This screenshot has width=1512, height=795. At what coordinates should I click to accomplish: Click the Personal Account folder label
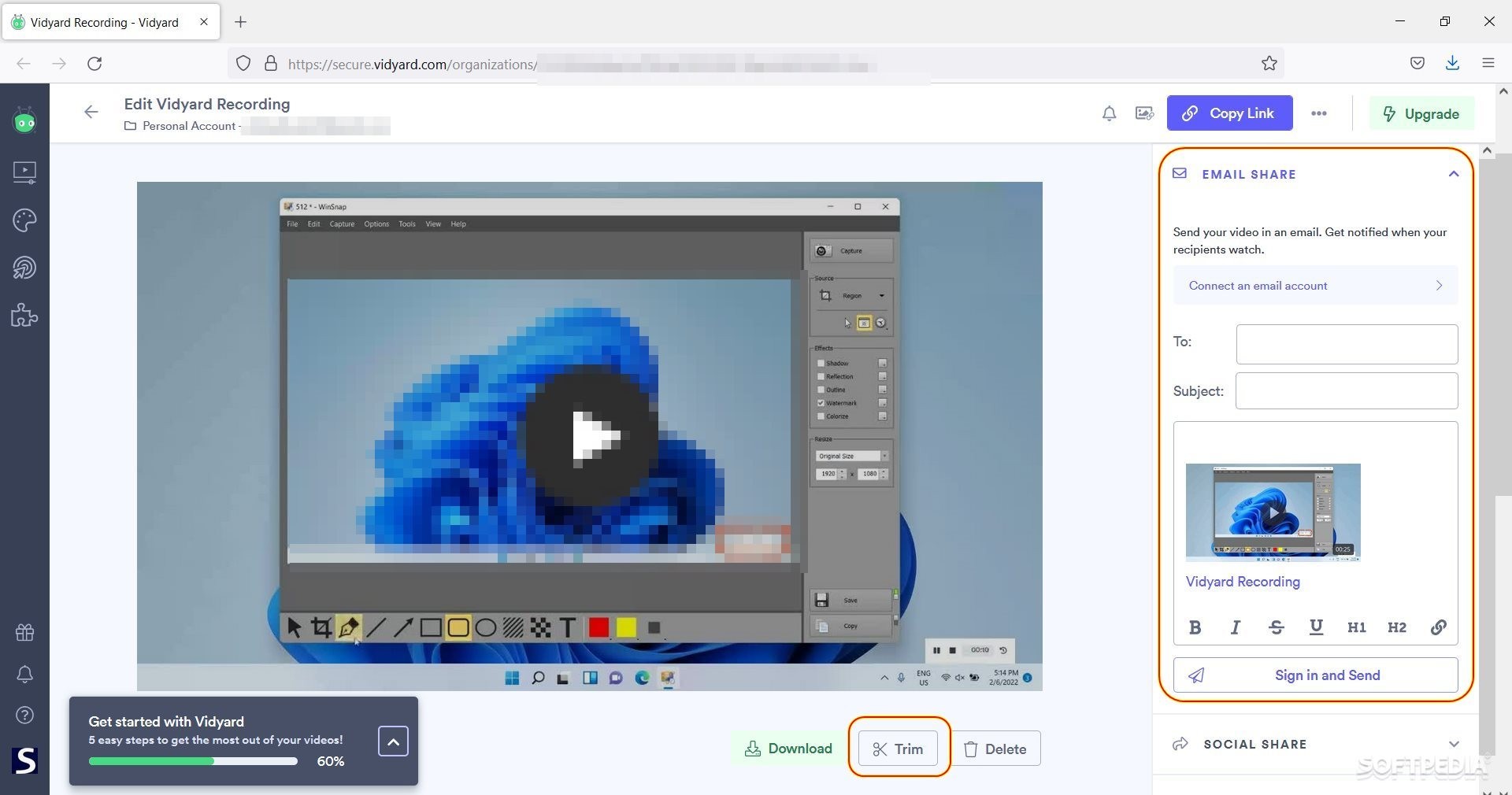point(188,126)
